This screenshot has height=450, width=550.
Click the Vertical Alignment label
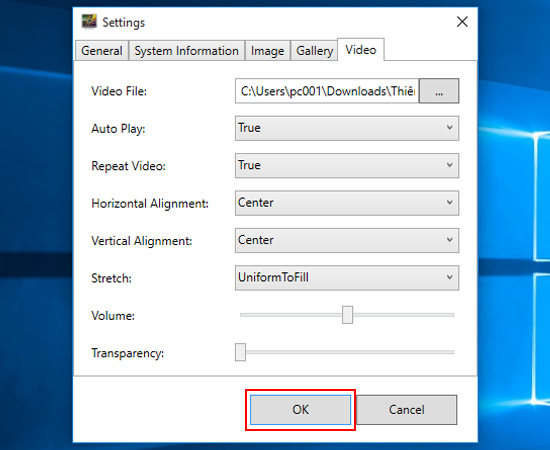tap(142, 241)
